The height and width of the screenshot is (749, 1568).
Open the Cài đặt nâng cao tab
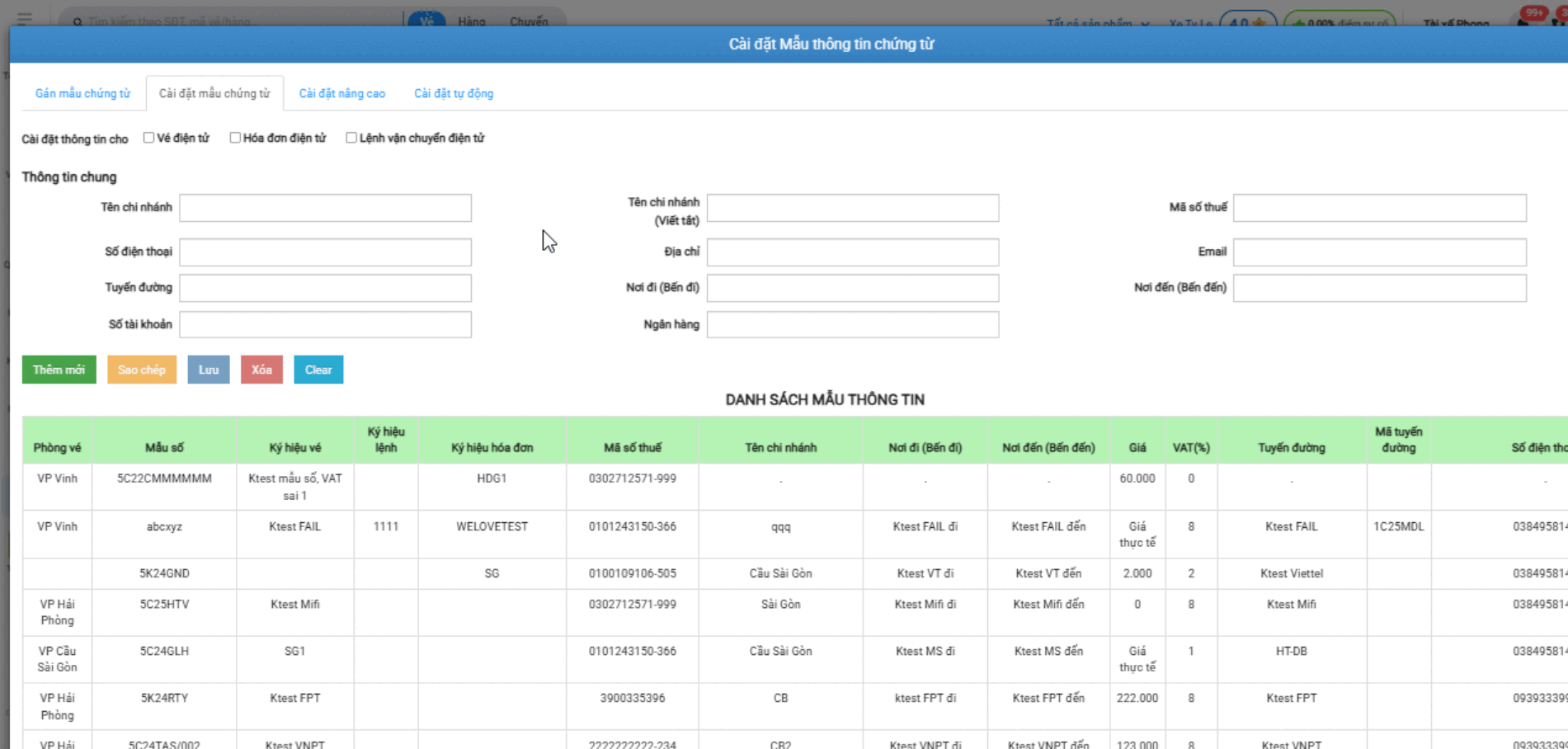tap(341, 93)
